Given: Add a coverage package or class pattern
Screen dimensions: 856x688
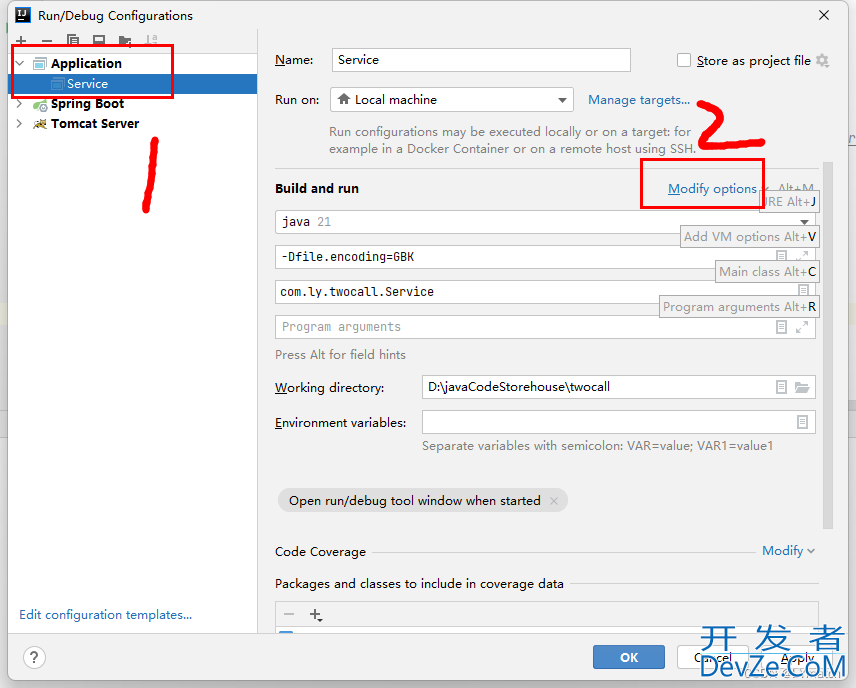Looking at the screenshot, I should (x=316, y=615).
